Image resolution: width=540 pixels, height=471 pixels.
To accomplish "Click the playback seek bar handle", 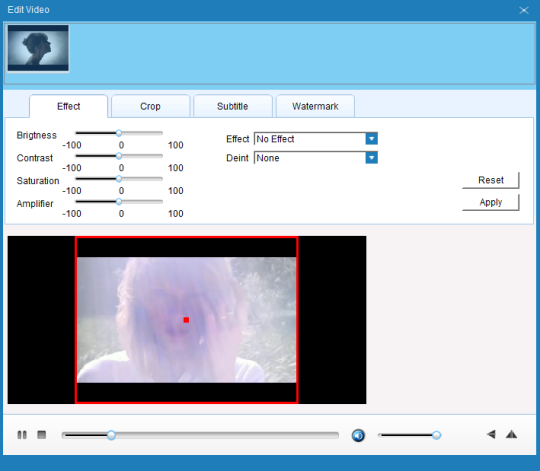I will [x=111, y=435].
